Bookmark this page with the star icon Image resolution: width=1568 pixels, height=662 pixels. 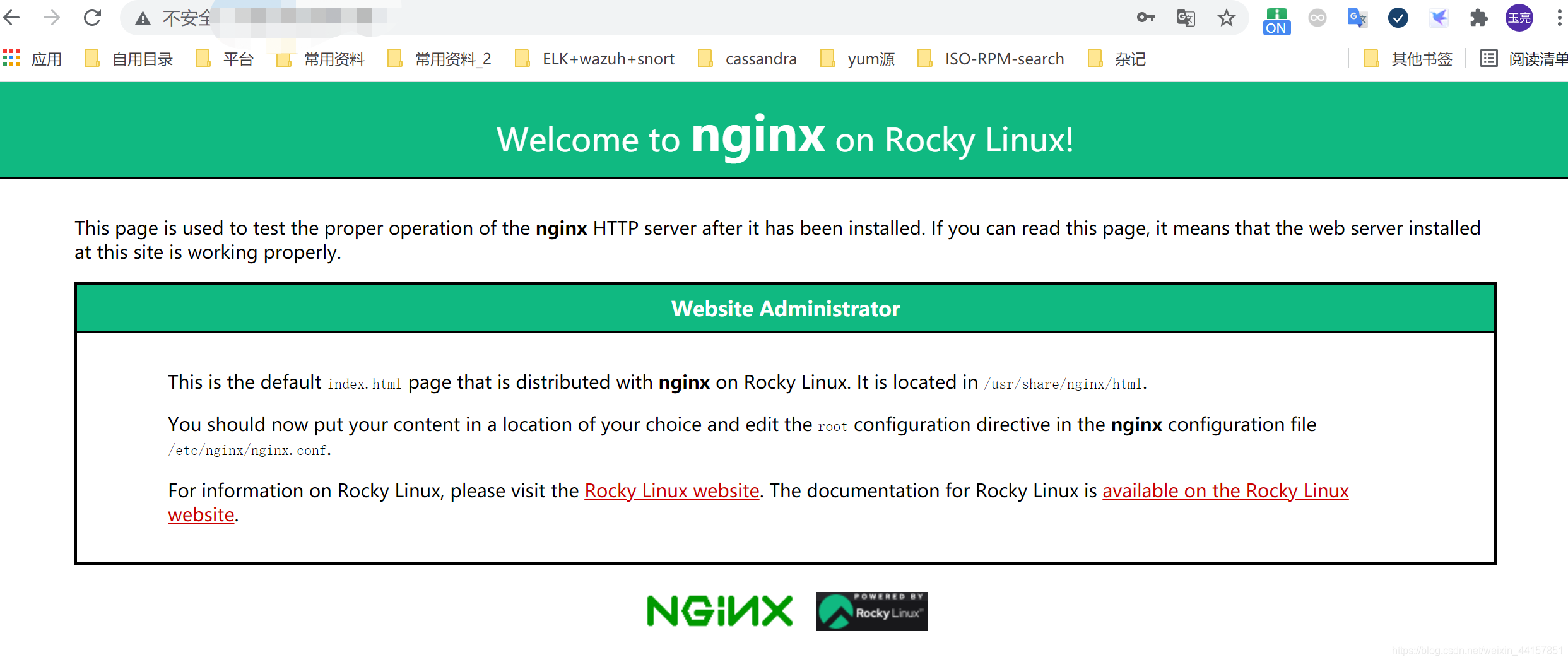pos(1226,18)
